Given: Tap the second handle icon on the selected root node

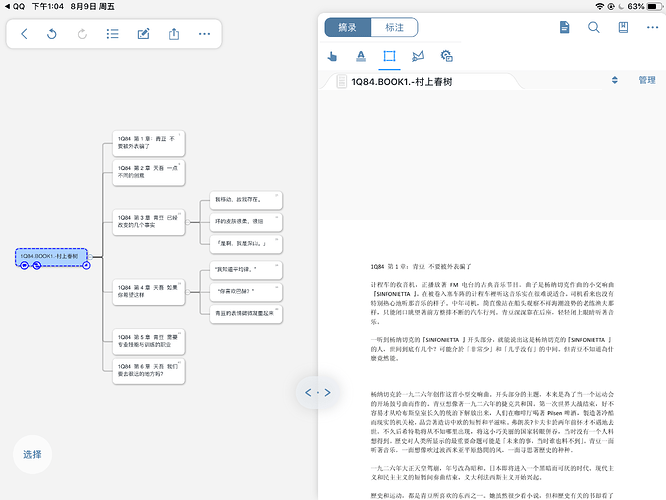Looking at the screenshot, I should tap(37, 266).
